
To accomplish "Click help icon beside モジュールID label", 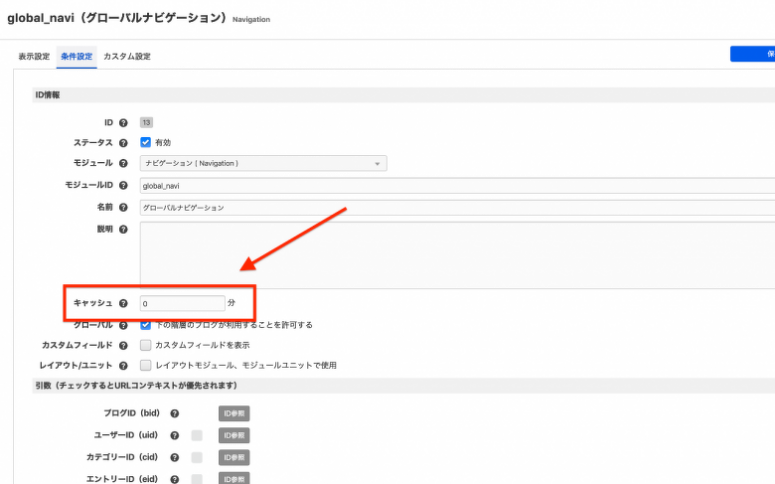I will coord(124,185).
